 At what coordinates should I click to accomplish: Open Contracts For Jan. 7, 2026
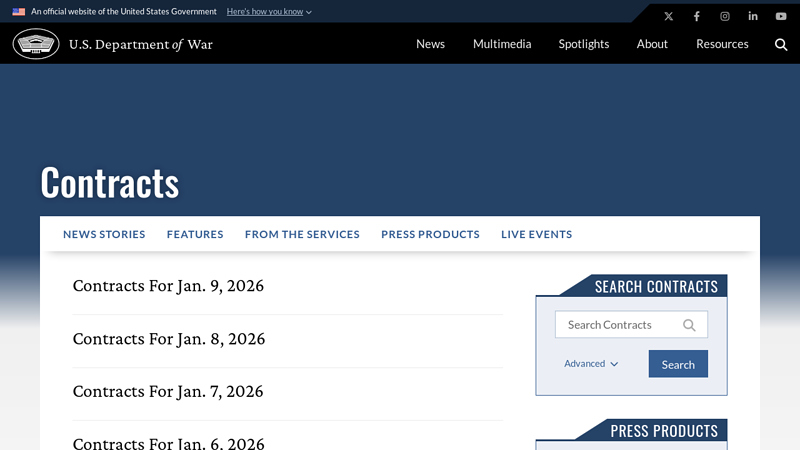[168, 391]
